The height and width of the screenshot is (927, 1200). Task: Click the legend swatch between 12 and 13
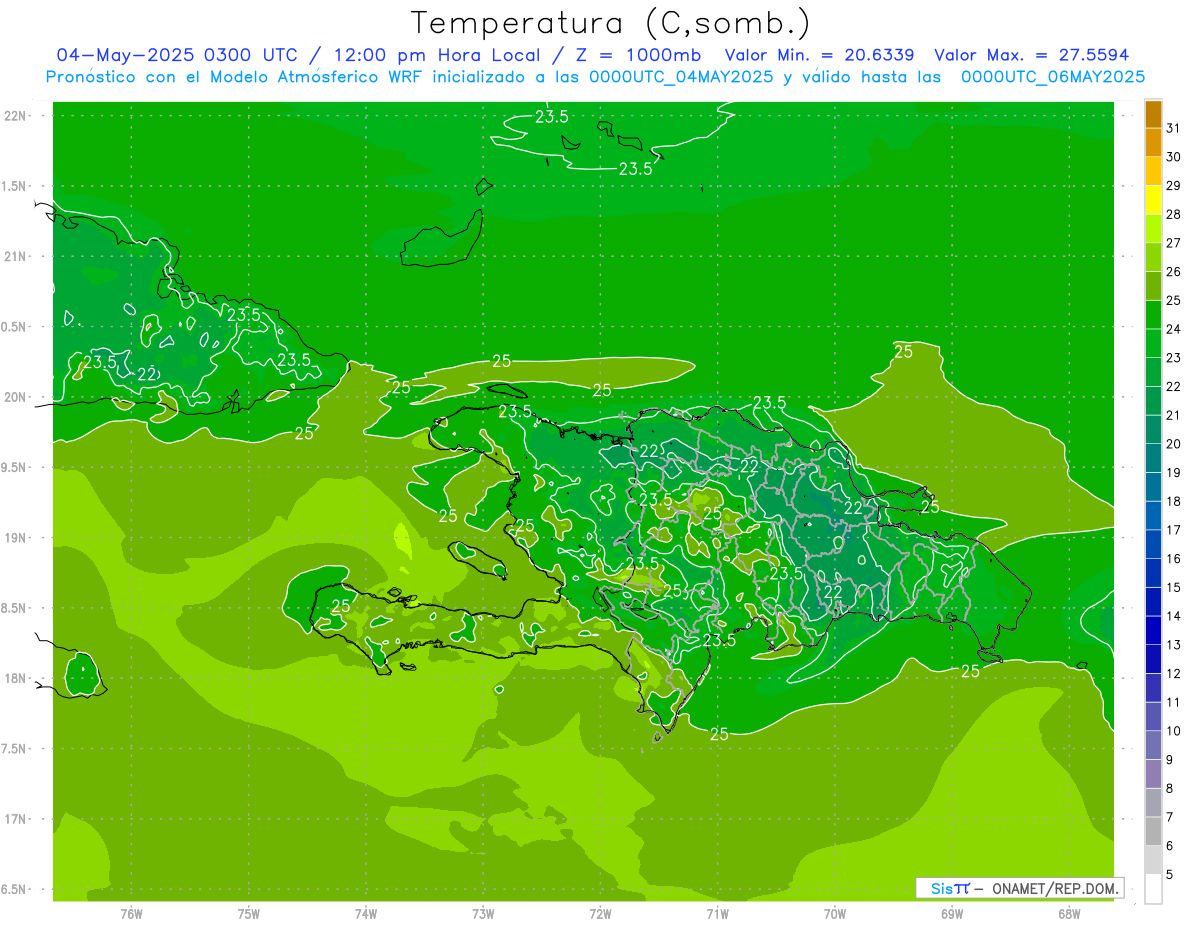coord(1153,659)
